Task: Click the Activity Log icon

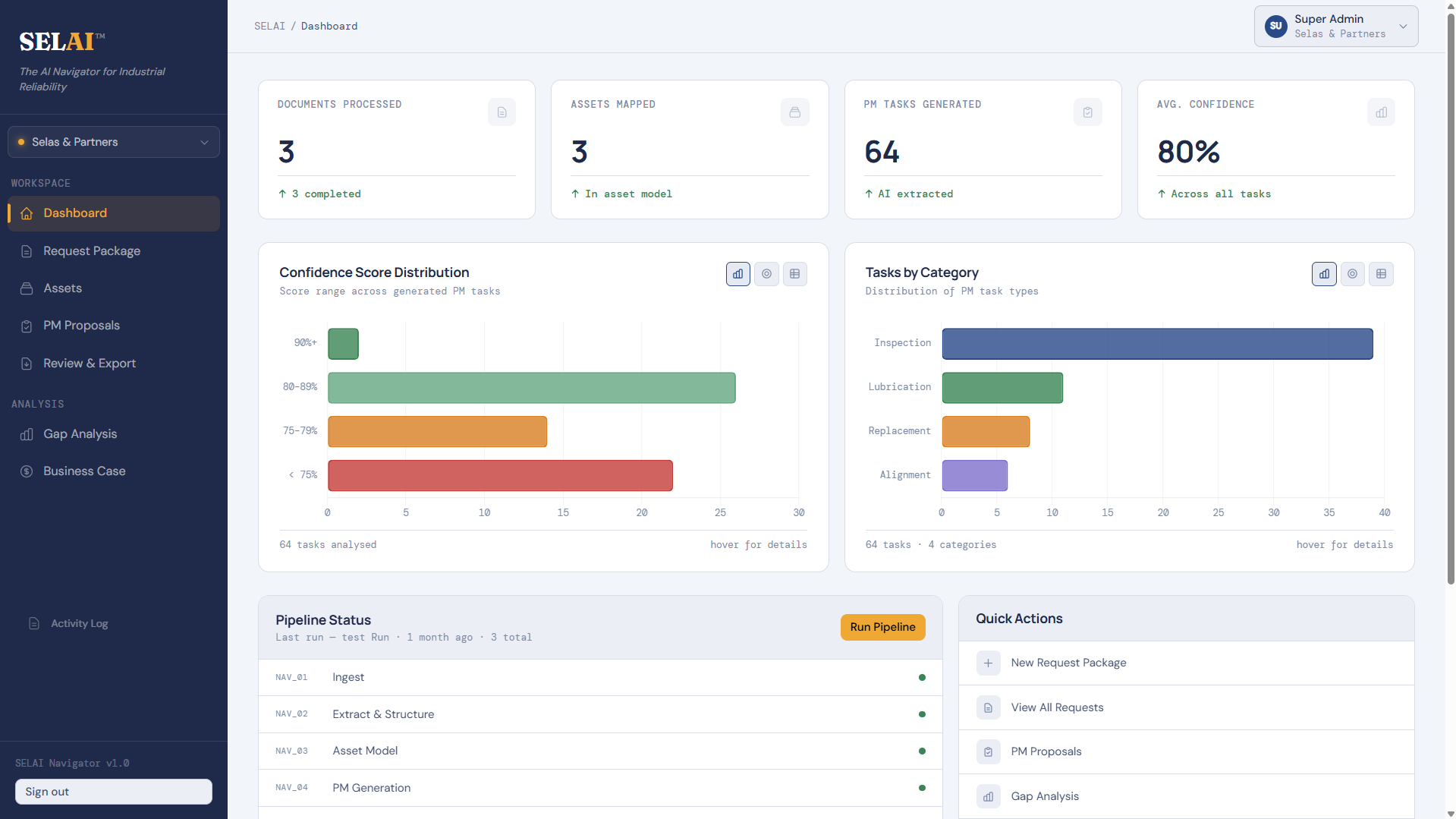Action: (34, 623)
